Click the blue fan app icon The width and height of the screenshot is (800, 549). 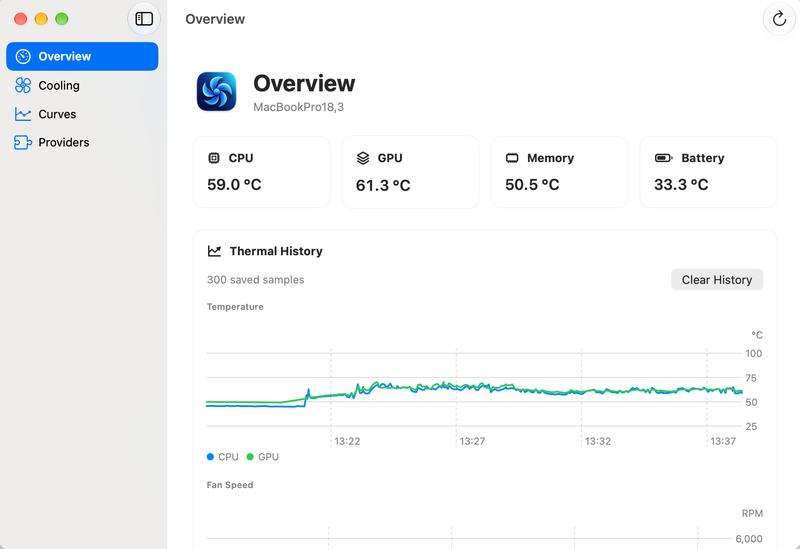pos(216,91)
